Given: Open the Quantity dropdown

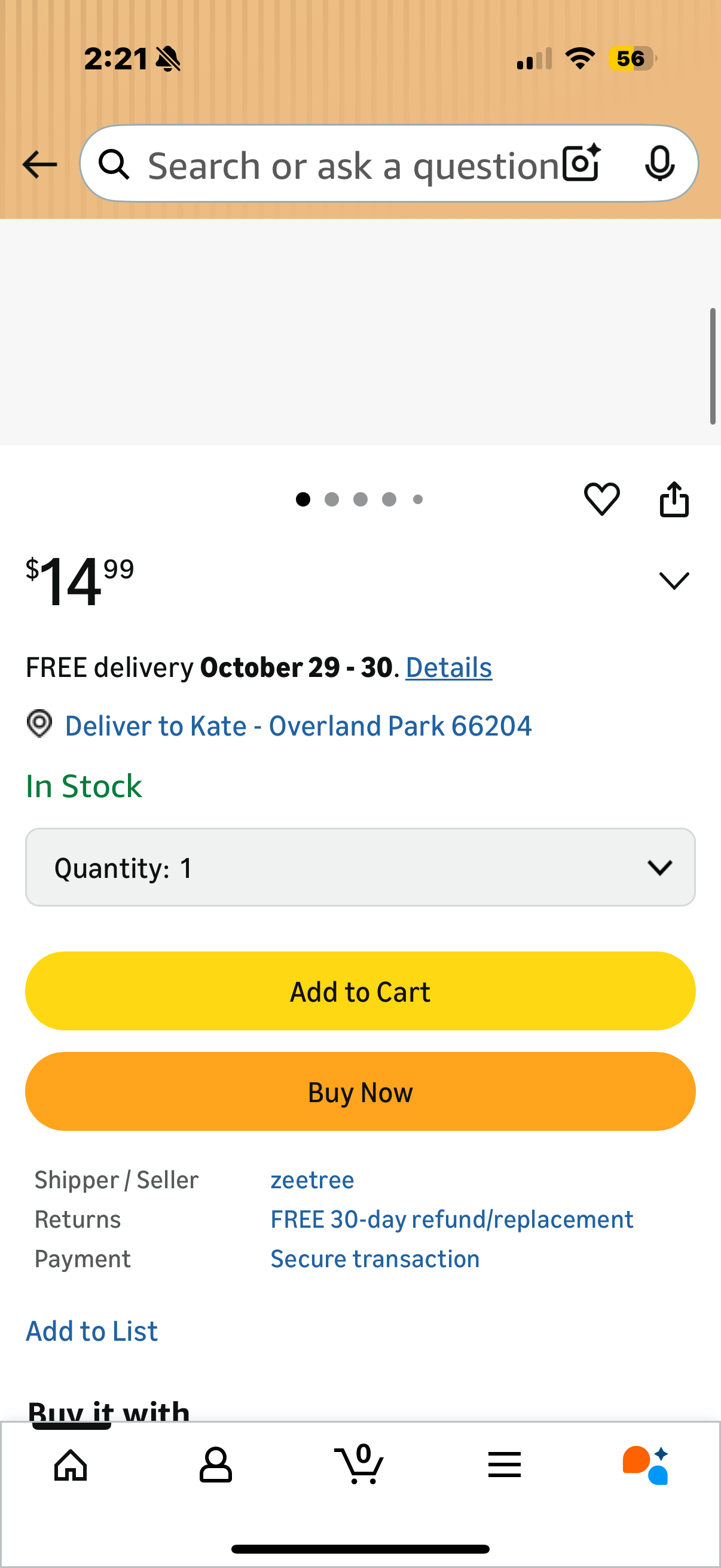Looking at the screenshot, I should [x=360, y=867].
